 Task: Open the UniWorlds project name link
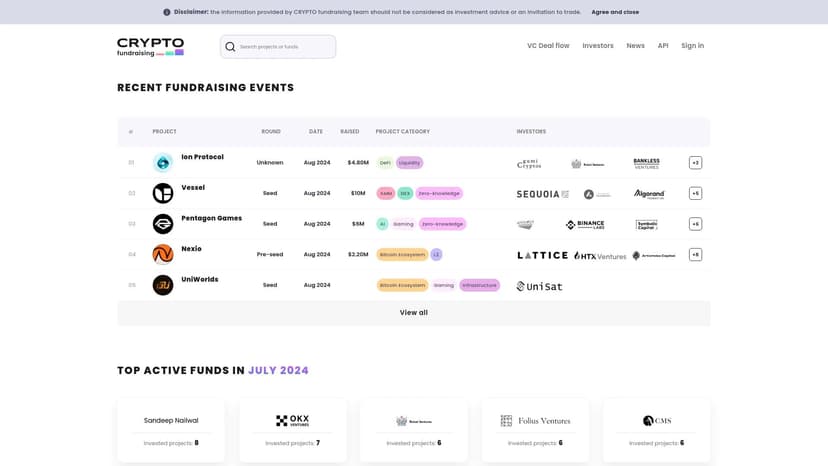[x=200, y=279]
